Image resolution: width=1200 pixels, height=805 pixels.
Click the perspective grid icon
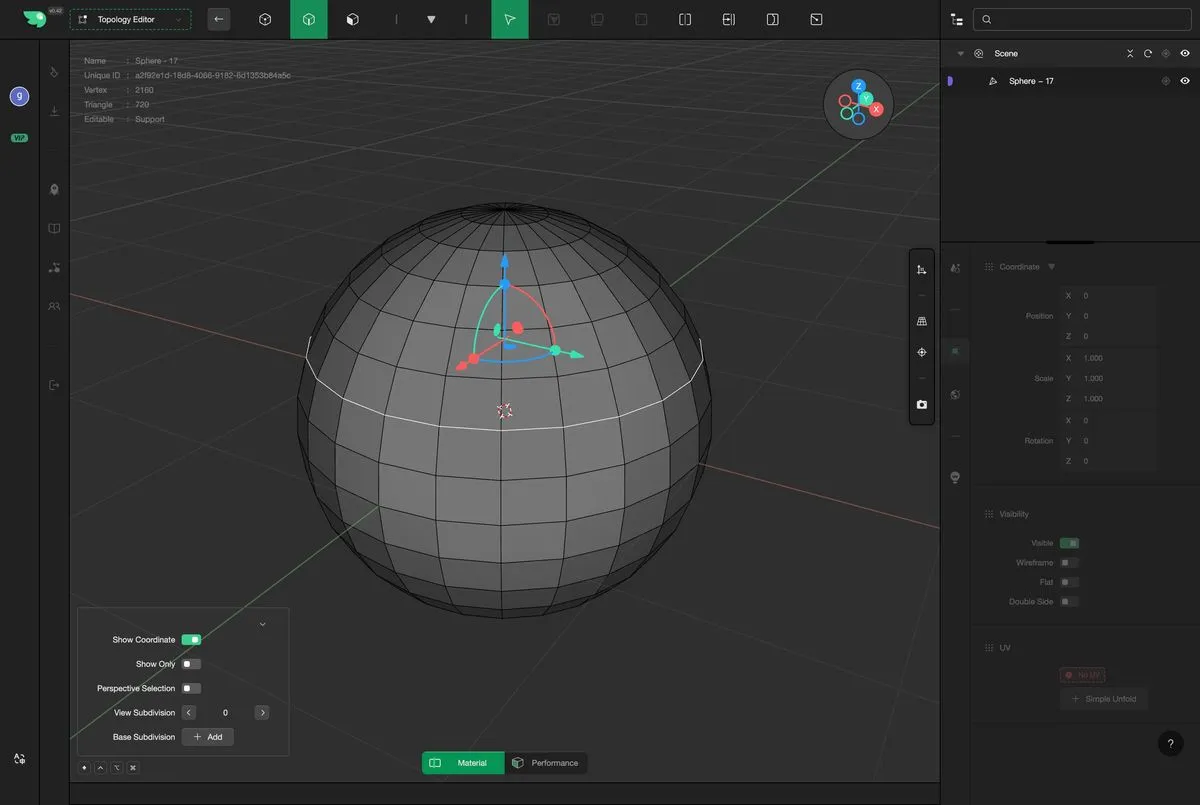point(921,321)
